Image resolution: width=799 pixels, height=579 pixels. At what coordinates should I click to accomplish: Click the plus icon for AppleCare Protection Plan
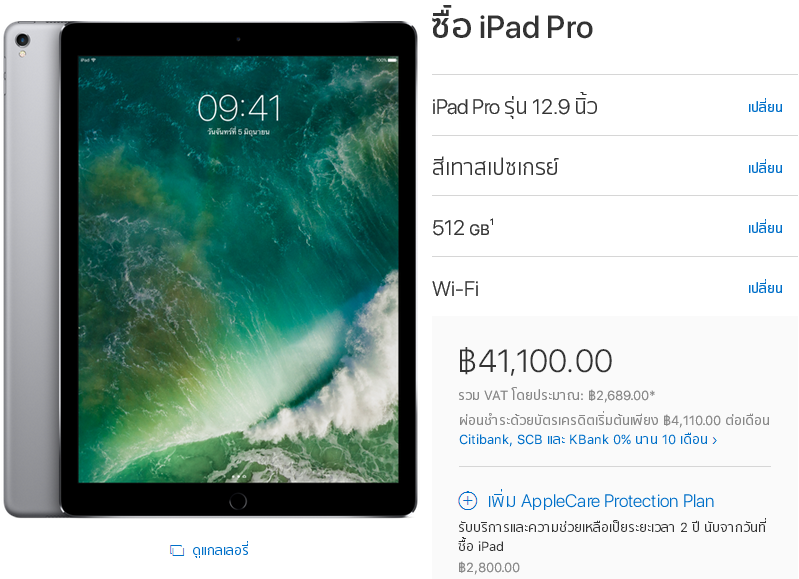[x=468, y=501]
